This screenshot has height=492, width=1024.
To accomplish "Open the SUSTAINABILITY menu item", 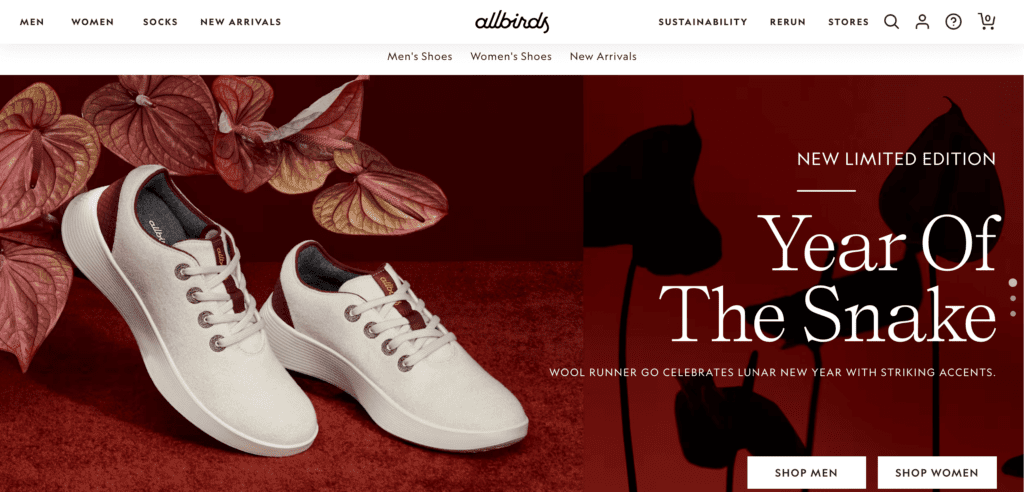I will click(703, 22).
